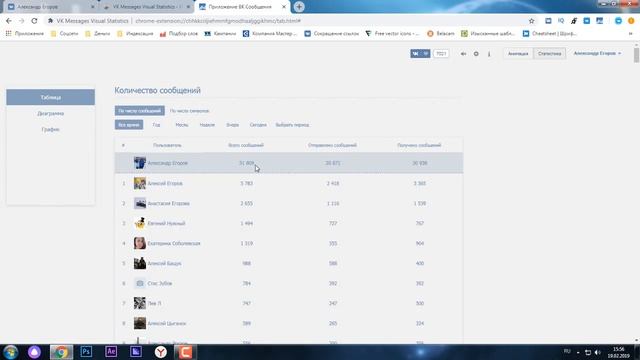Switch to VK Messages Visual Statistics tab

[x=147, y=7]
